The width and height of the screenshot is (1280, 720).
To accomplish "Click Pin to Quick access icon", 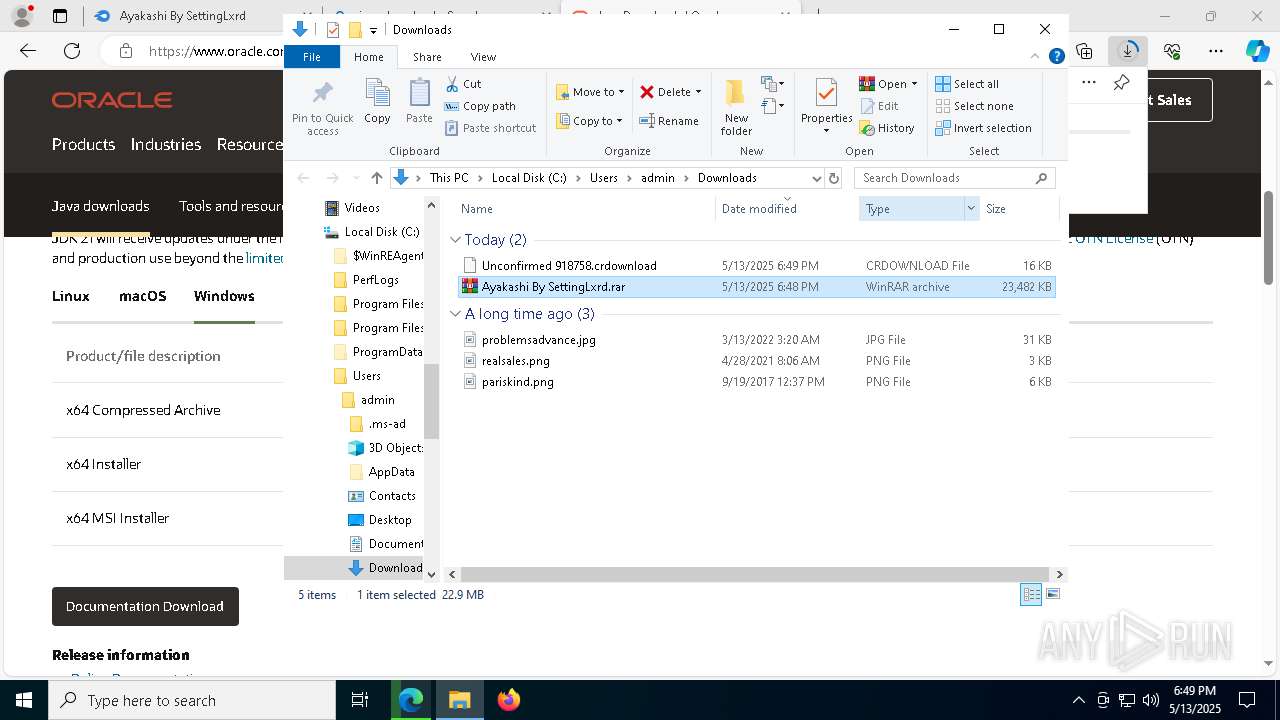I will (322, 108).
